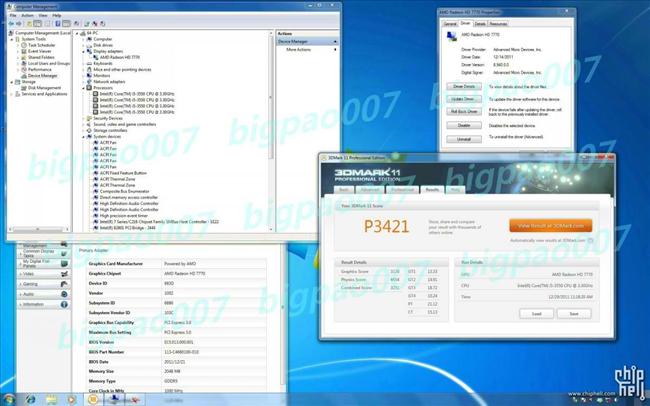Expand the Disk drives category
The image size is (650, 406).
click(83, 45)
